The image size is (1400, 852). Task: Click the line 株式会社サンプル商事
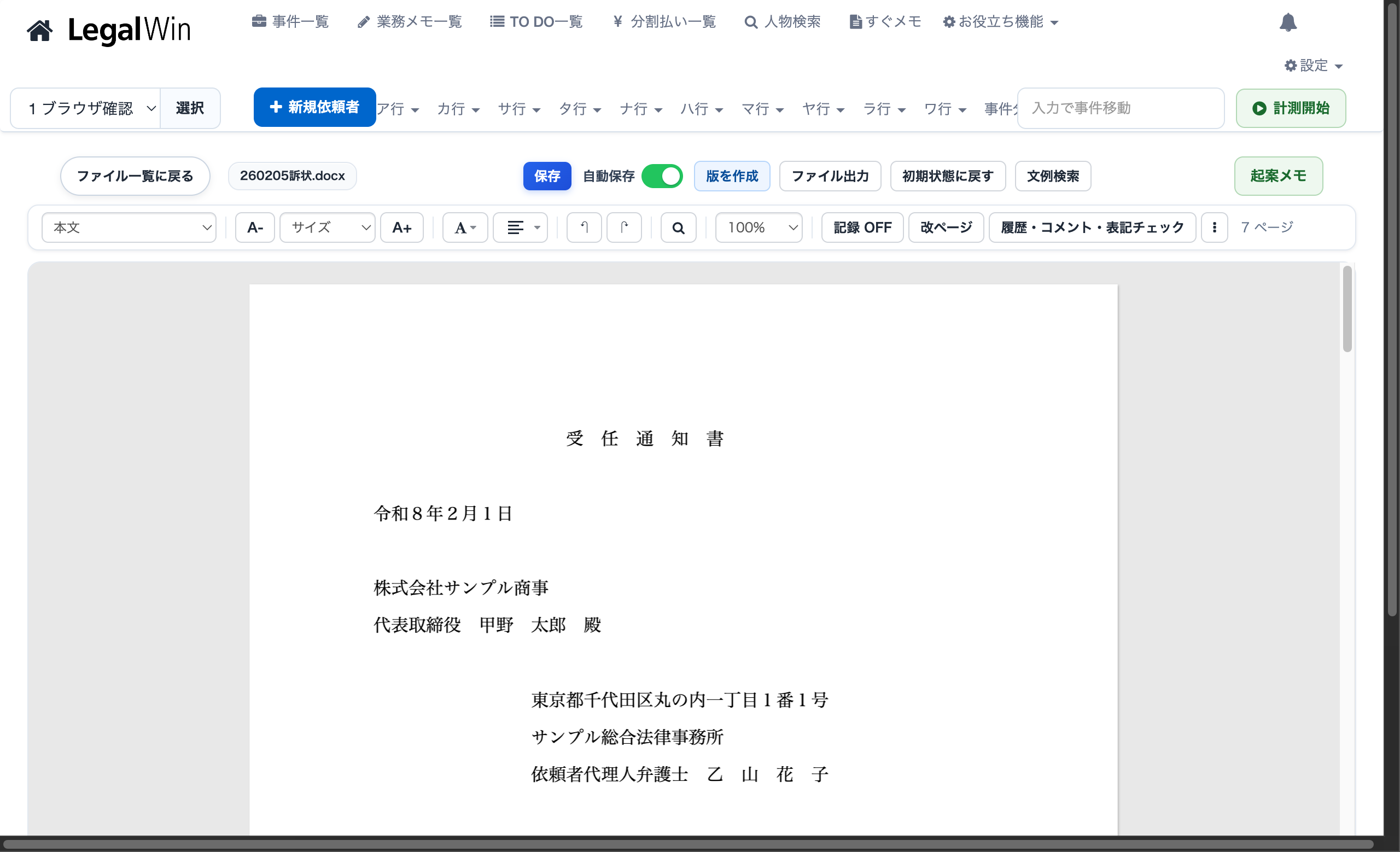461,588
